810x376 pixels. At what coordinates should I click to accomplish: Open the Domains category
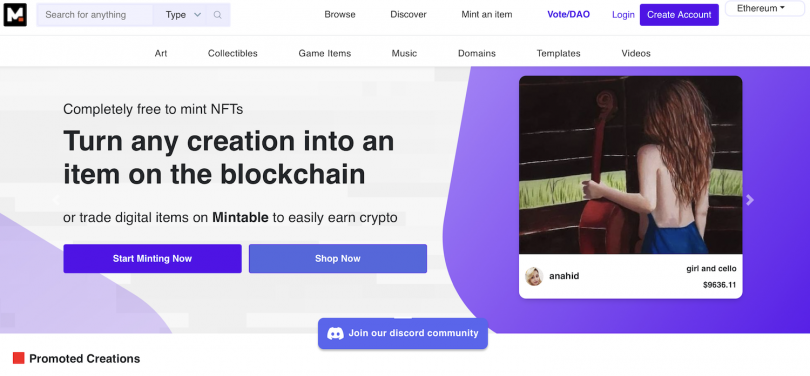point(477,53)
